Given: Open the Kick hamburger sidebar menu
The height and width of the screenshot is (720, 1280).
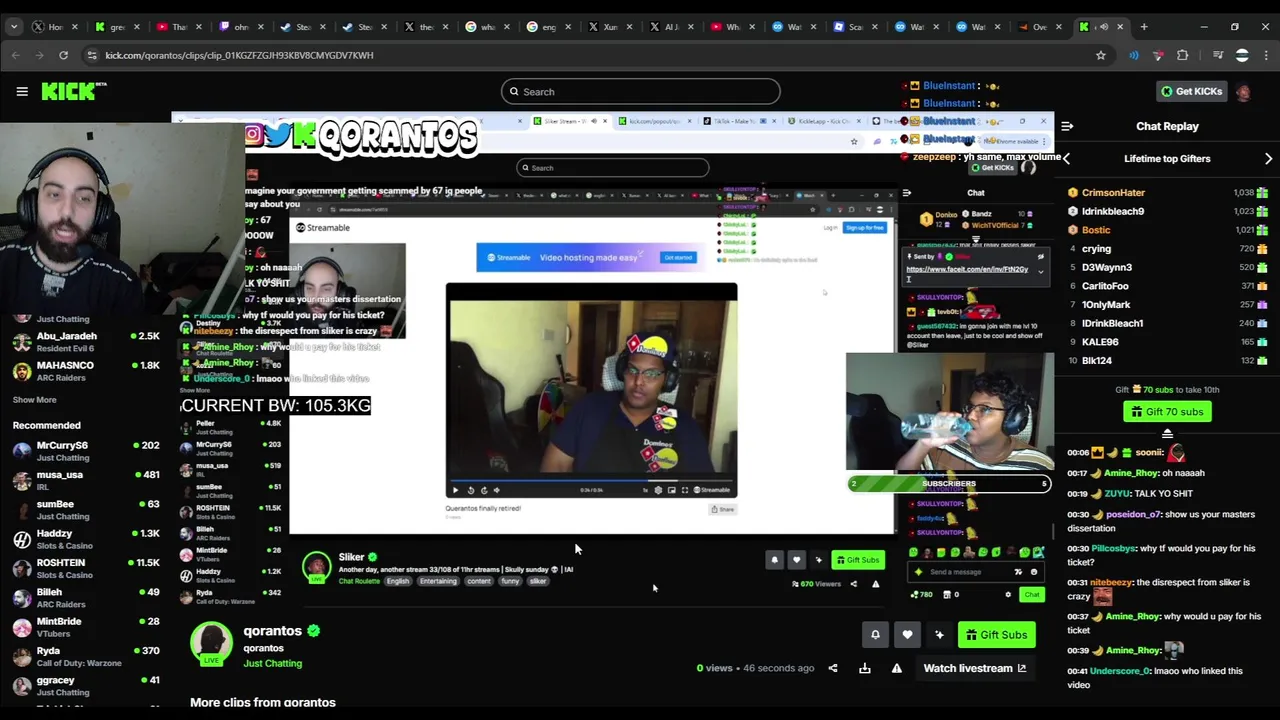Looking at the screenshot, I should (x=22, y=92).
